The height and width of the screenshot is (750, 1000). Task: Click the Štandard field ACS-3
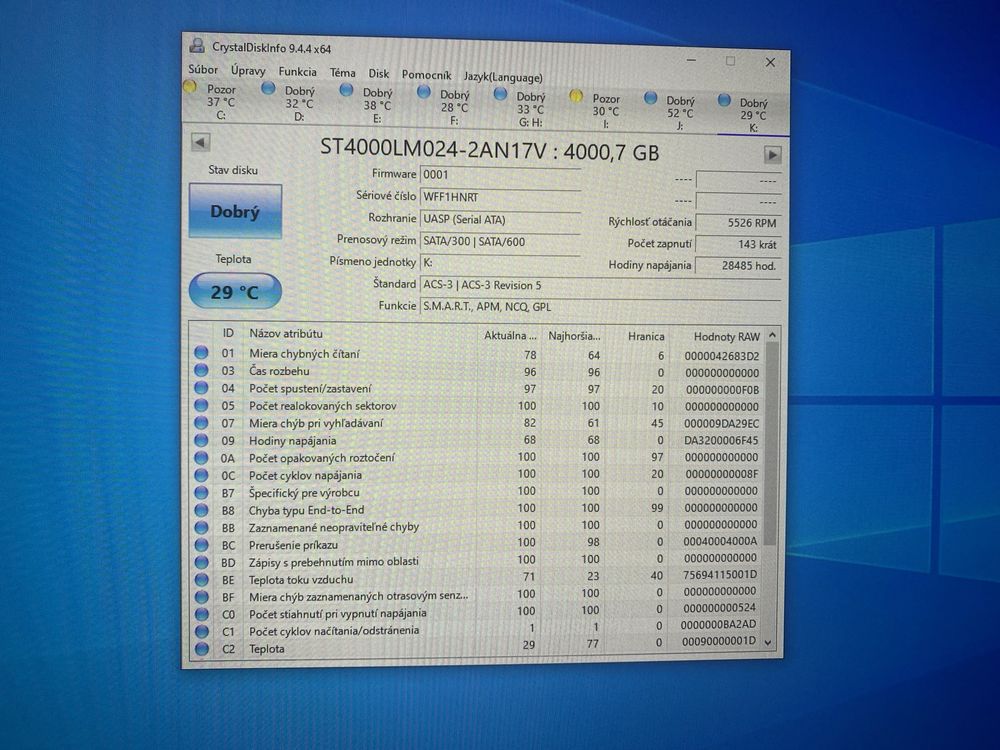(600, 285)
